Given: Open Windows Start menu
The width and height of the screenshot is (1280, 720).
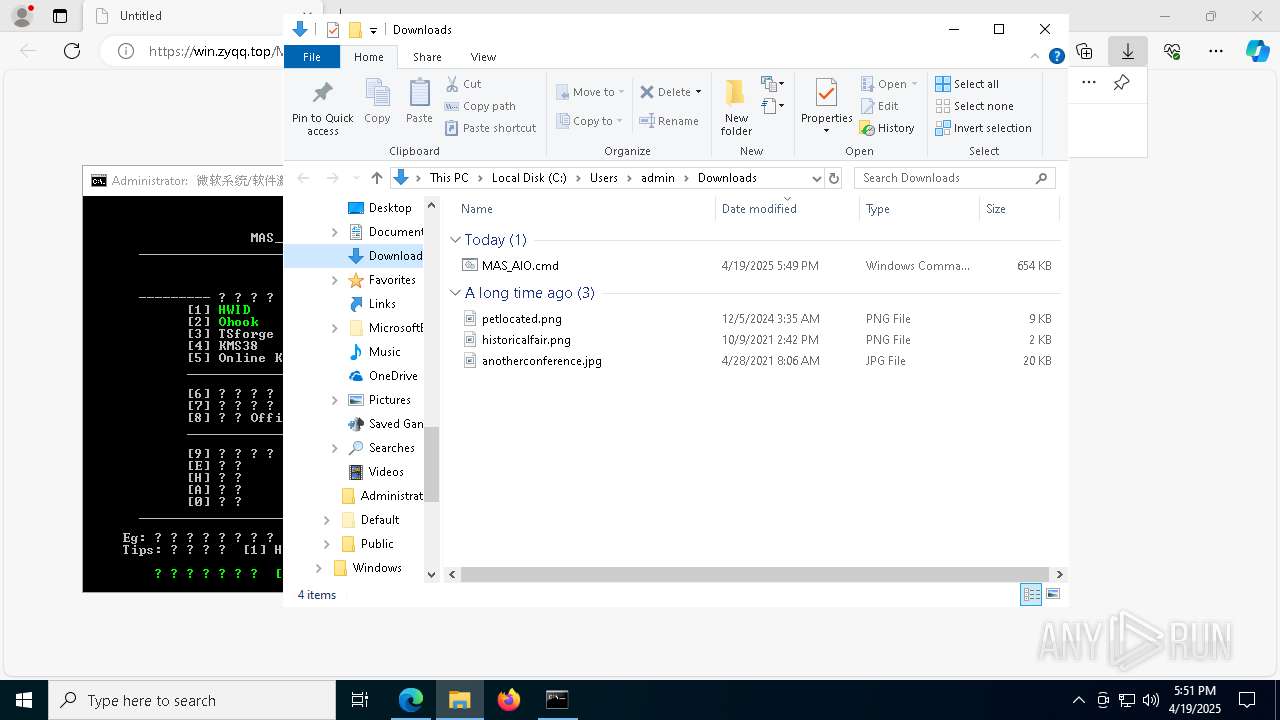Looking at the screenshot, I should (x=23, y=700).
